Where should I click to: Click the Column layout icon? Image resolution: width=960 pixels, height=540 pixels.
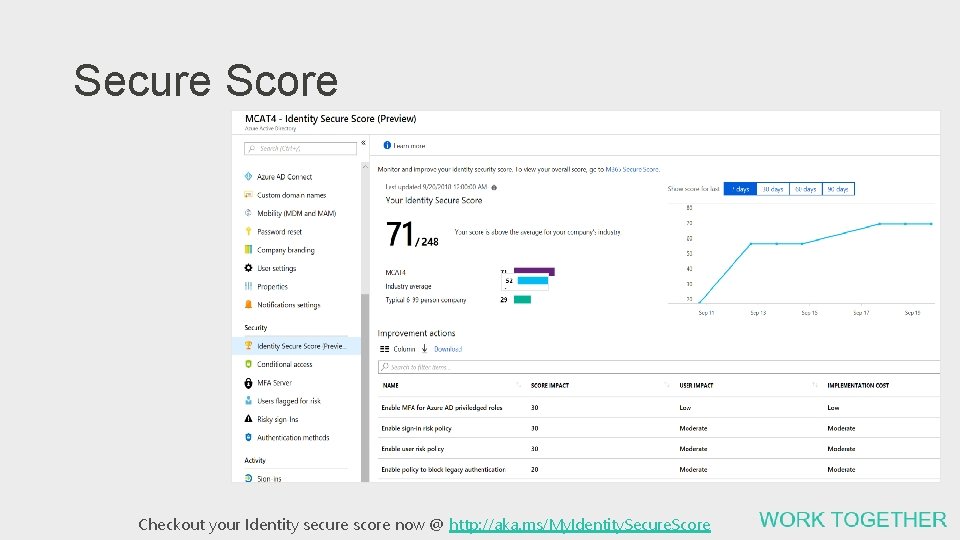[384, 349]
